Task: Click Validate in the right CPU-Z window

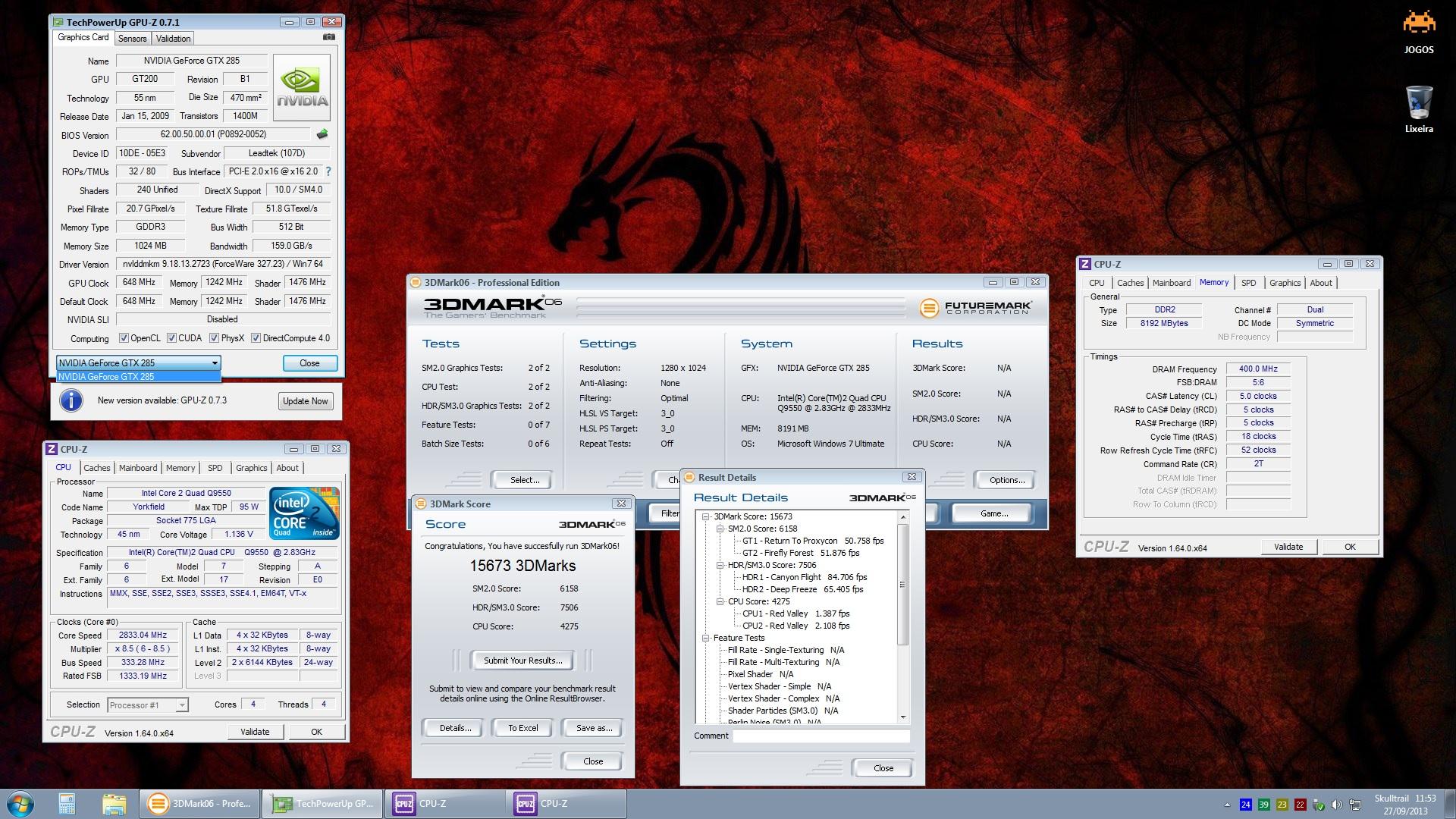Action: (x=1288, y=547)
